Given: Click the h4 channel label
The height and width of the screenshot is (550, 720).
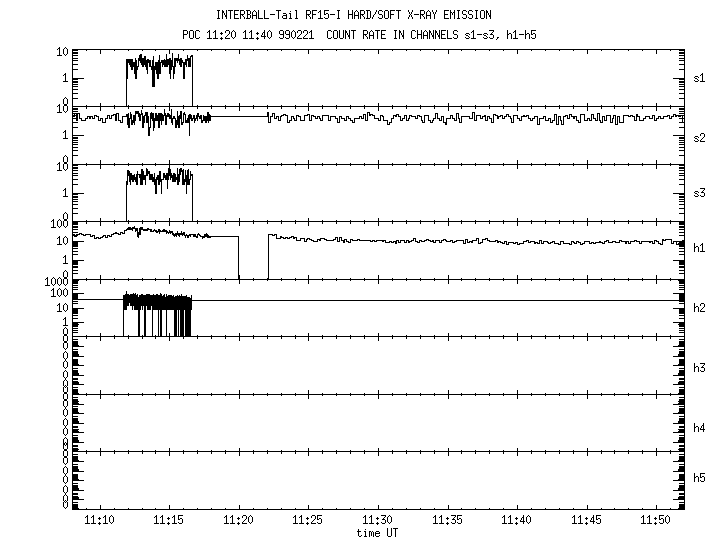Looking at the screenshot, I should coord(700,427).
